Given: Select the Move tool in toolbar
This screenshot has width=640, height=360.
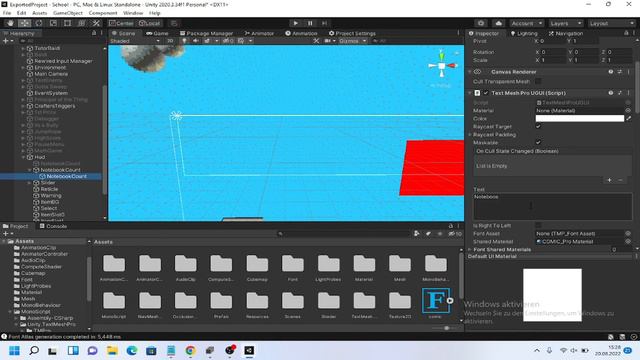Looking at the screenshot, I should click(x=24, y=23).
